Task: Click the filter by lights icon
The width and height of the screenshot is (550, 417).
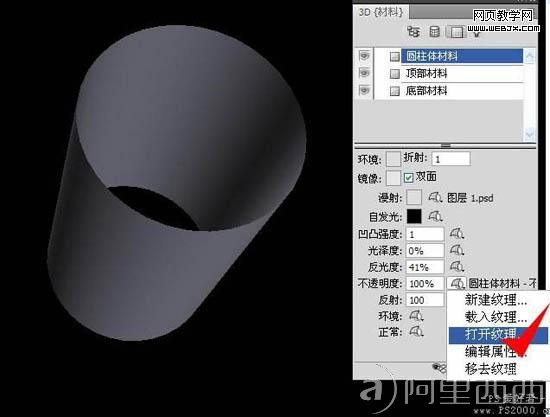Action: pyautogui.click(x=477, y=34)
